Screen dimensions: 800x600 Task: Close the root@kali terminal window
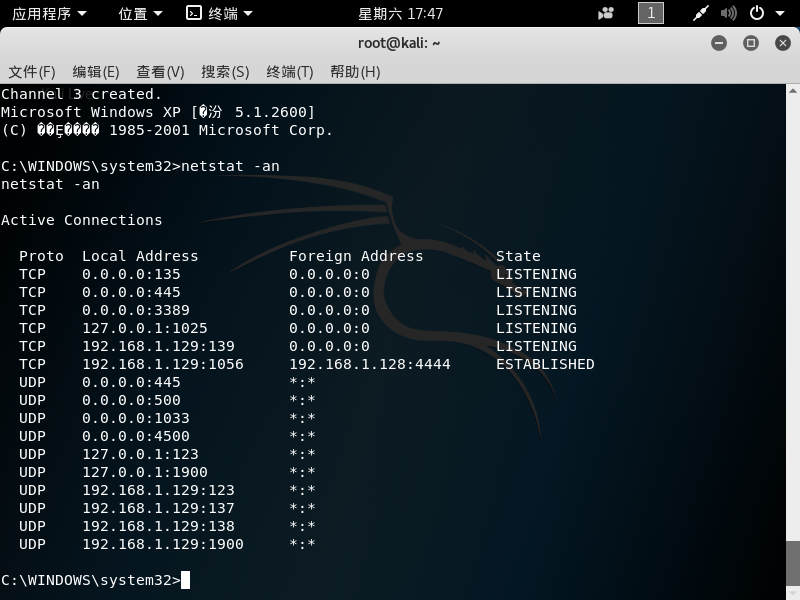(x=783, y=43)
